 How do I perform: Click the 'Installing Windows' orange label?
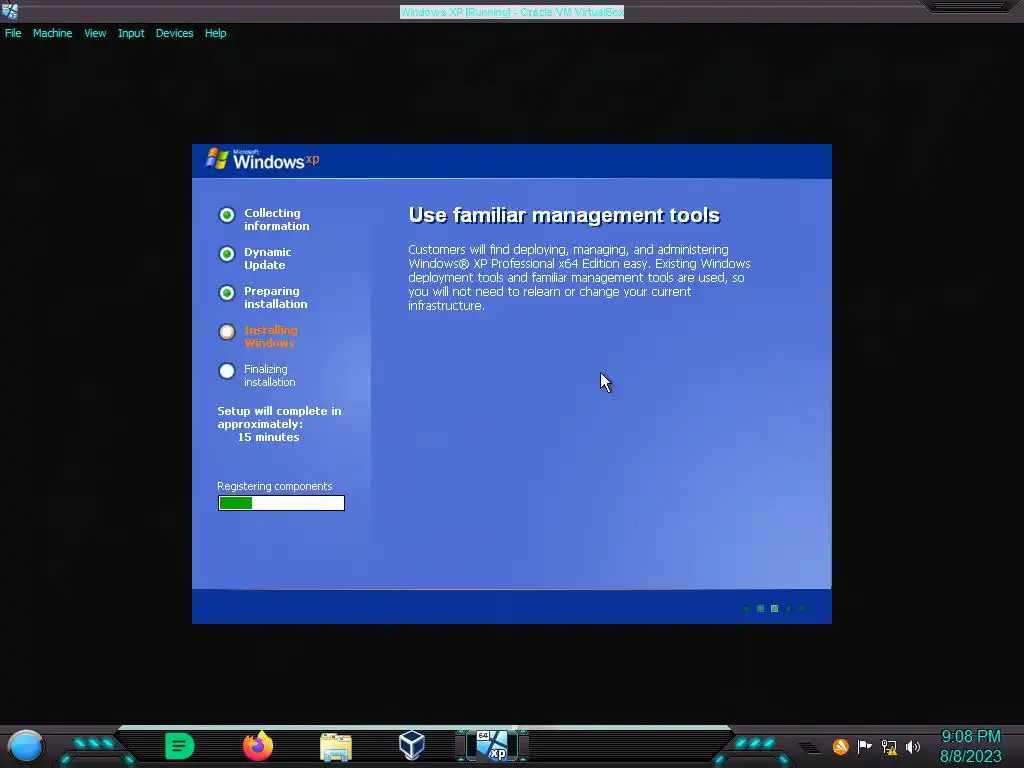point(270,336)
